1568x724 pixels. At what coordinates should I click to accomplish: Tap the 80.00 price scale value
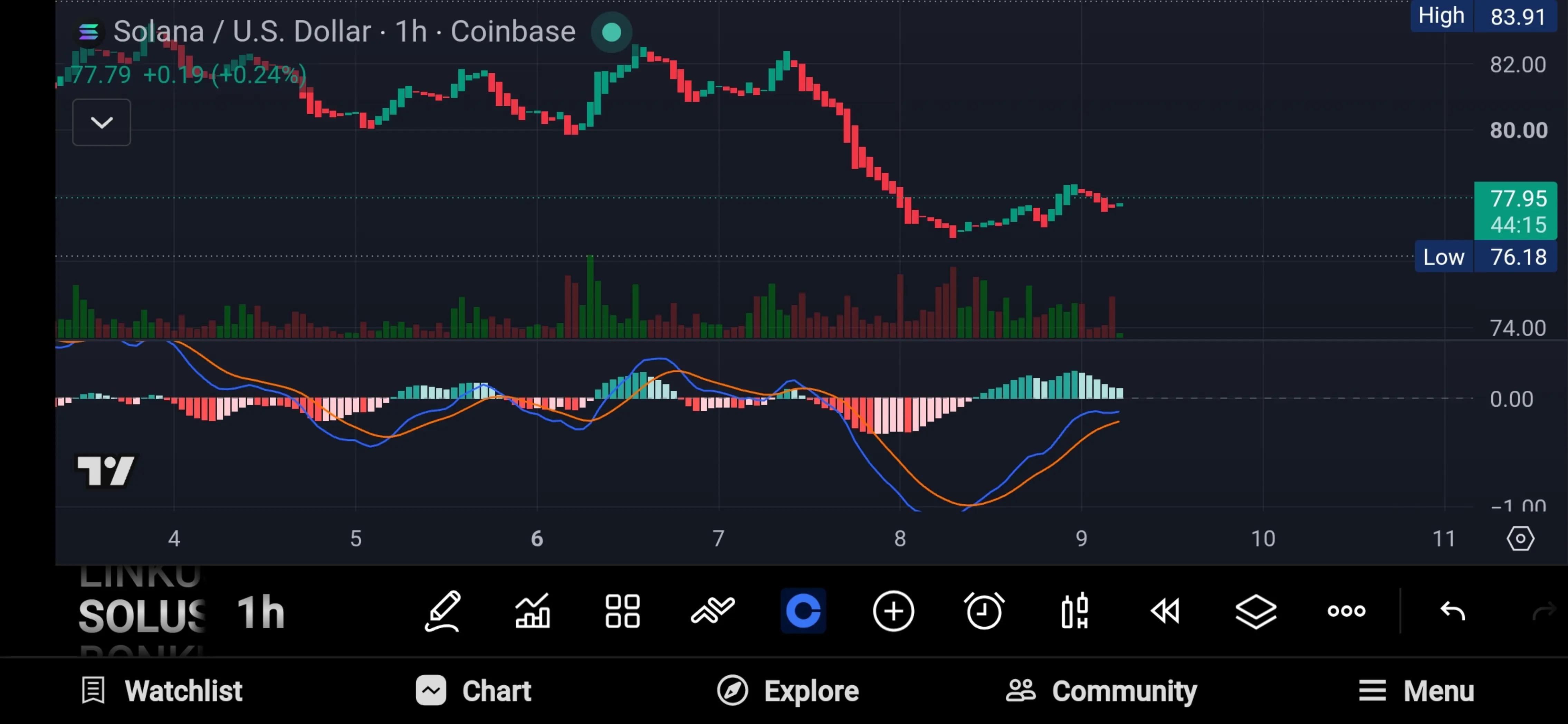pos(1518,130)
